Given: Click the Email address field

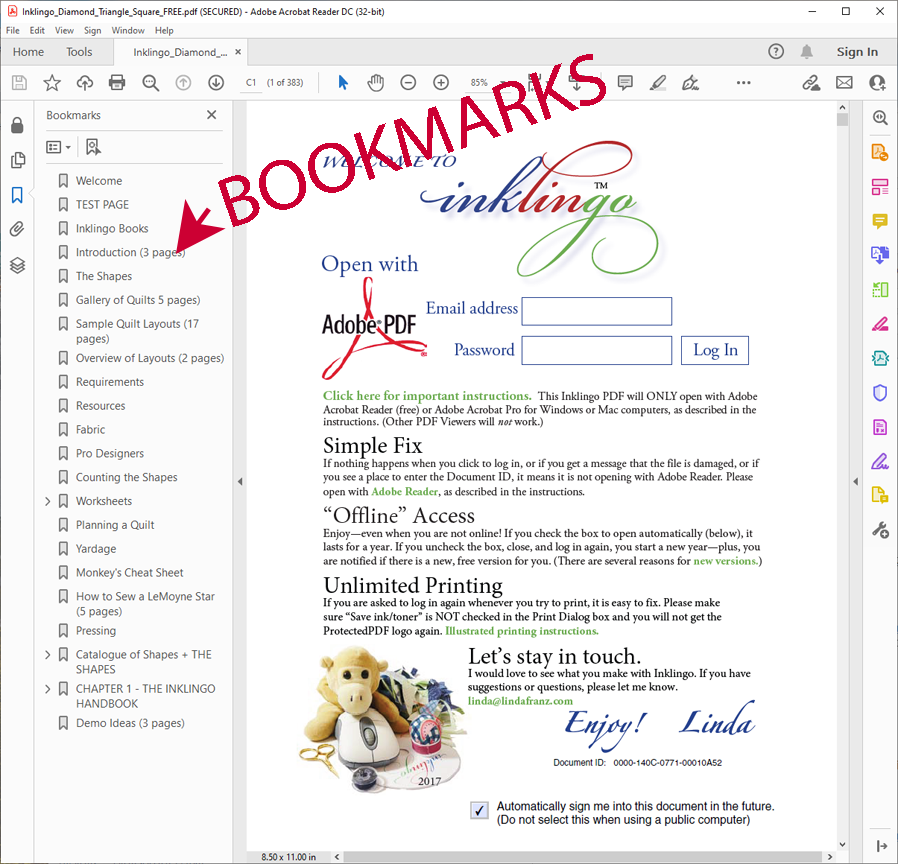Looking at the screenshot, I should tap(597, 311).
